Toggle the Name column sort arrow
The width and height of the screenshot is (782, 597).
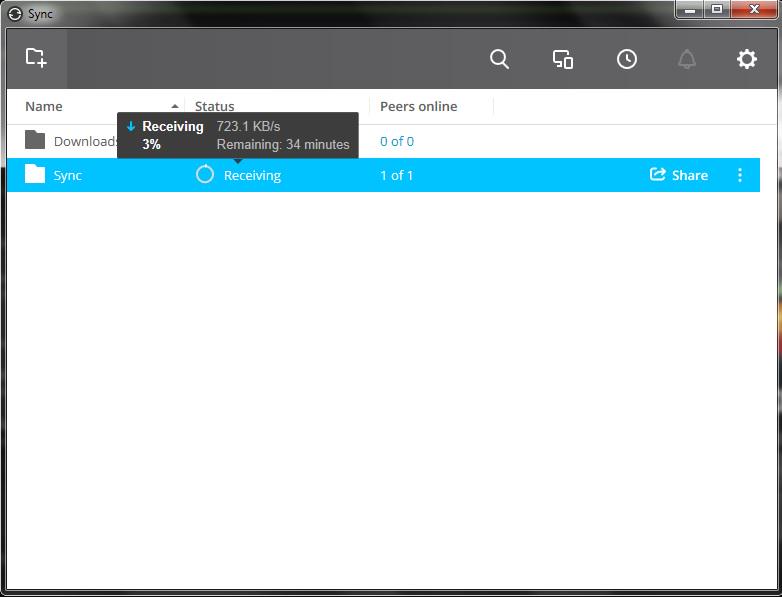pyautogui.click(x=175, y=106)
